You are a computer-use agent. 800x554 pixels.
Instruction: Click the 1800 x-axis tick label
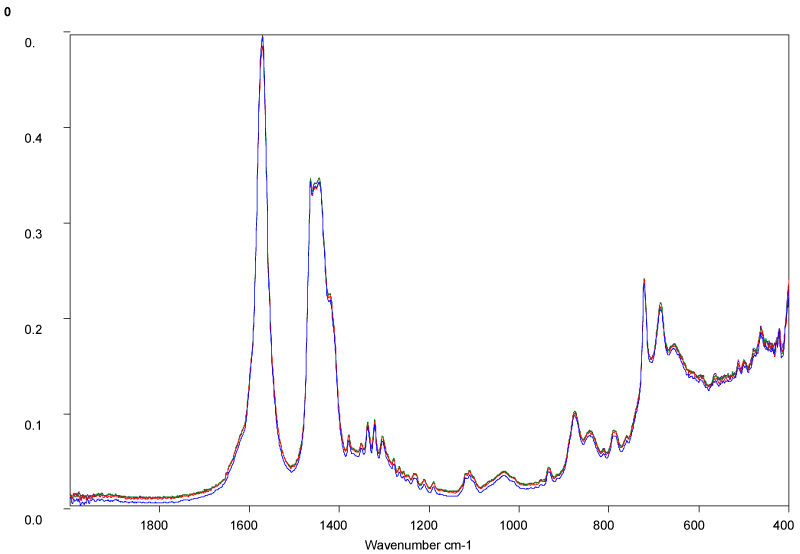(x=154, y=526)
